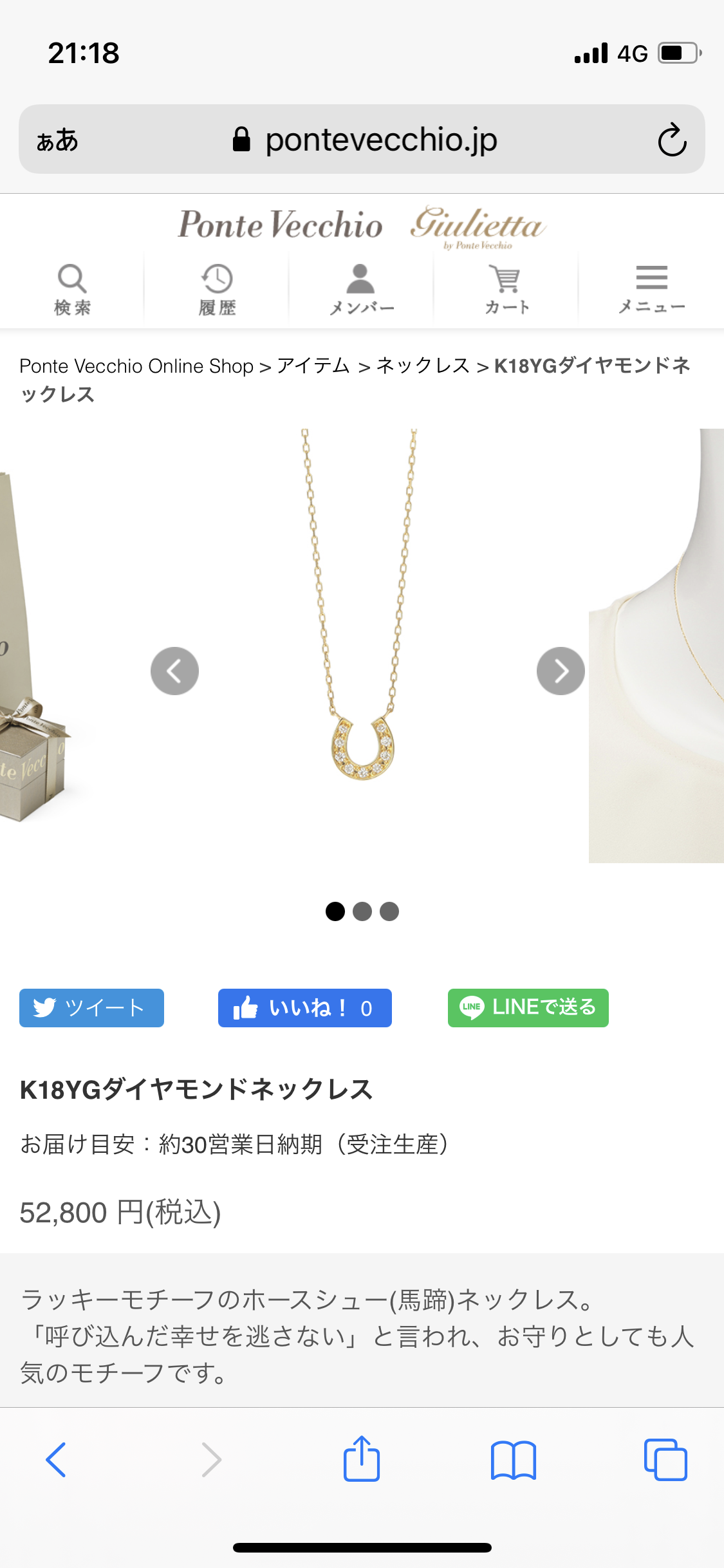Select the first carousel dot
This screenshot has width=724, height=1568.
pos(335,911)
